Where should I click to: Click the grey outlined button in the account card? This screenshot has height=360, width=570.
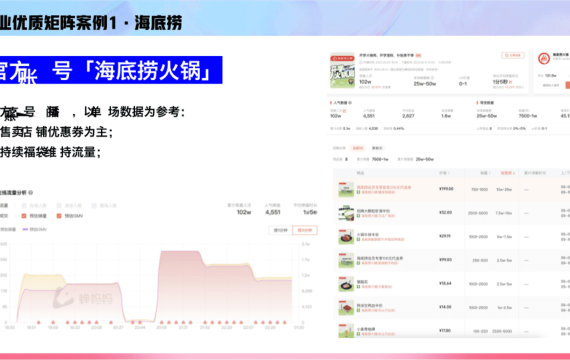point(551,85)
